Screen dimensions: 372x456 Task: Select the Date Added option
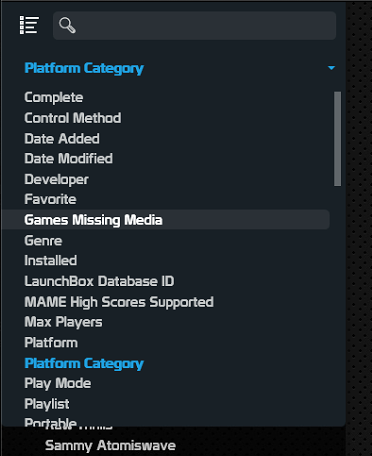coord(62,138)
